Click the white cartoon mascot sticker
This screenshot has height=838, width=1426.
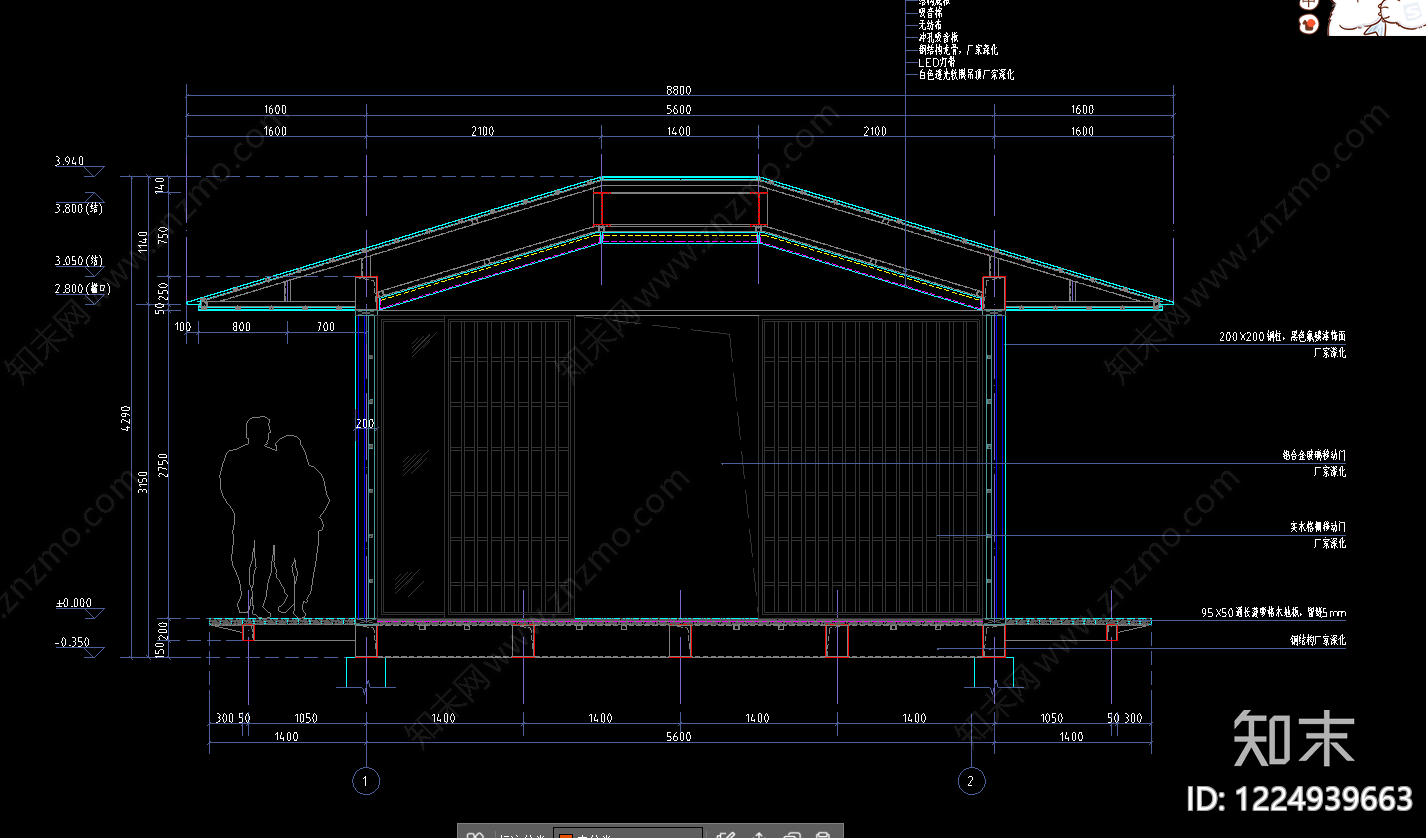[x=1376, y=17]
